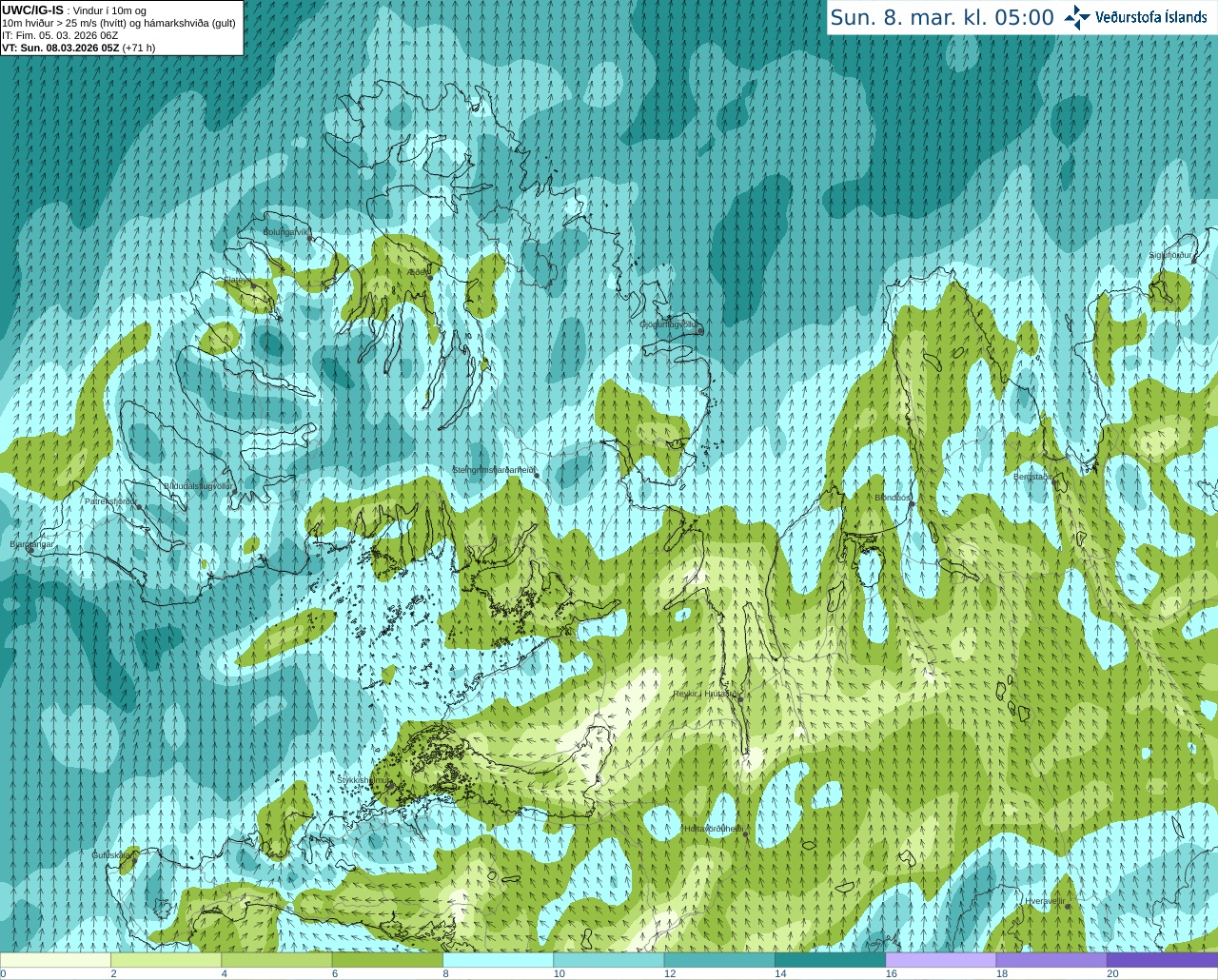Viewport: 1218px width, 980px height.
Task: Pick the 14–16 m/s dark teal legend swatch
Action: coord(830,960)
